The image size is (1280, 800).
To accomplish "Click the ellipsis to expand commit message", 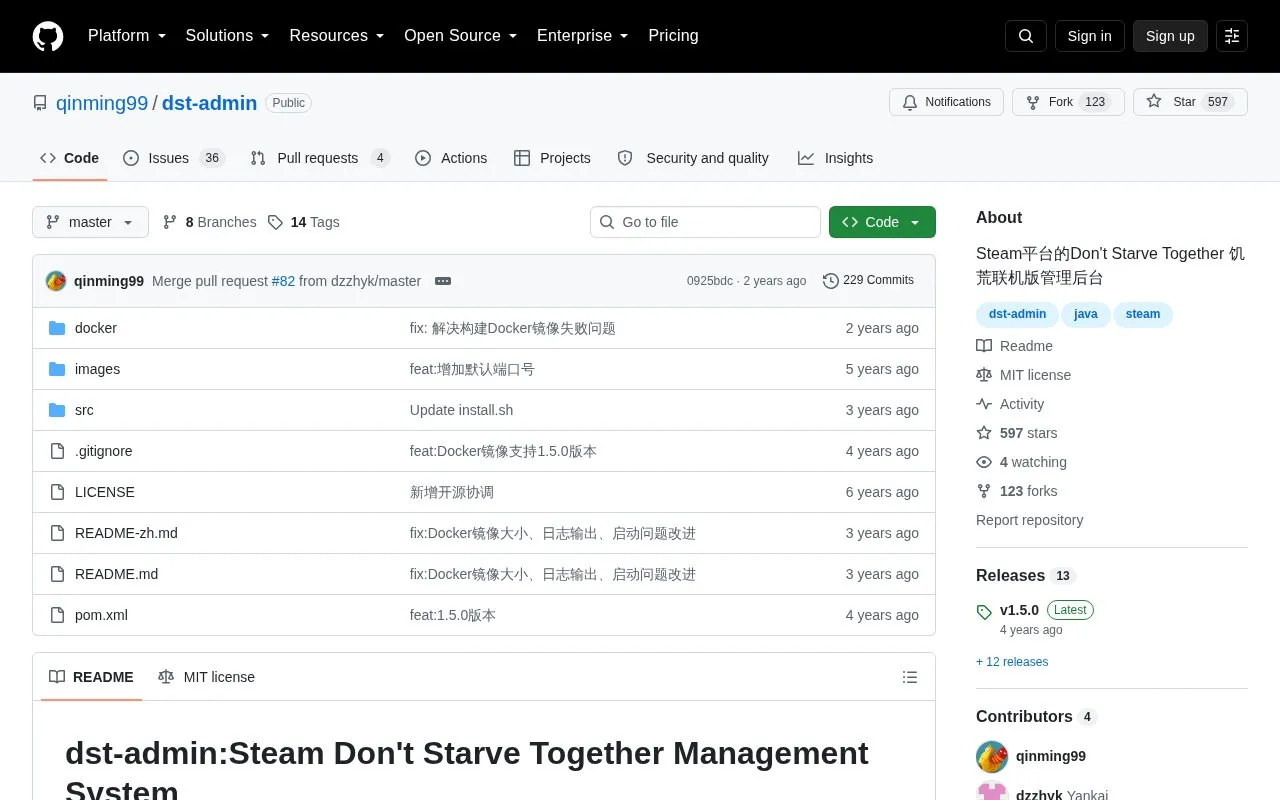I will point(443,281).
